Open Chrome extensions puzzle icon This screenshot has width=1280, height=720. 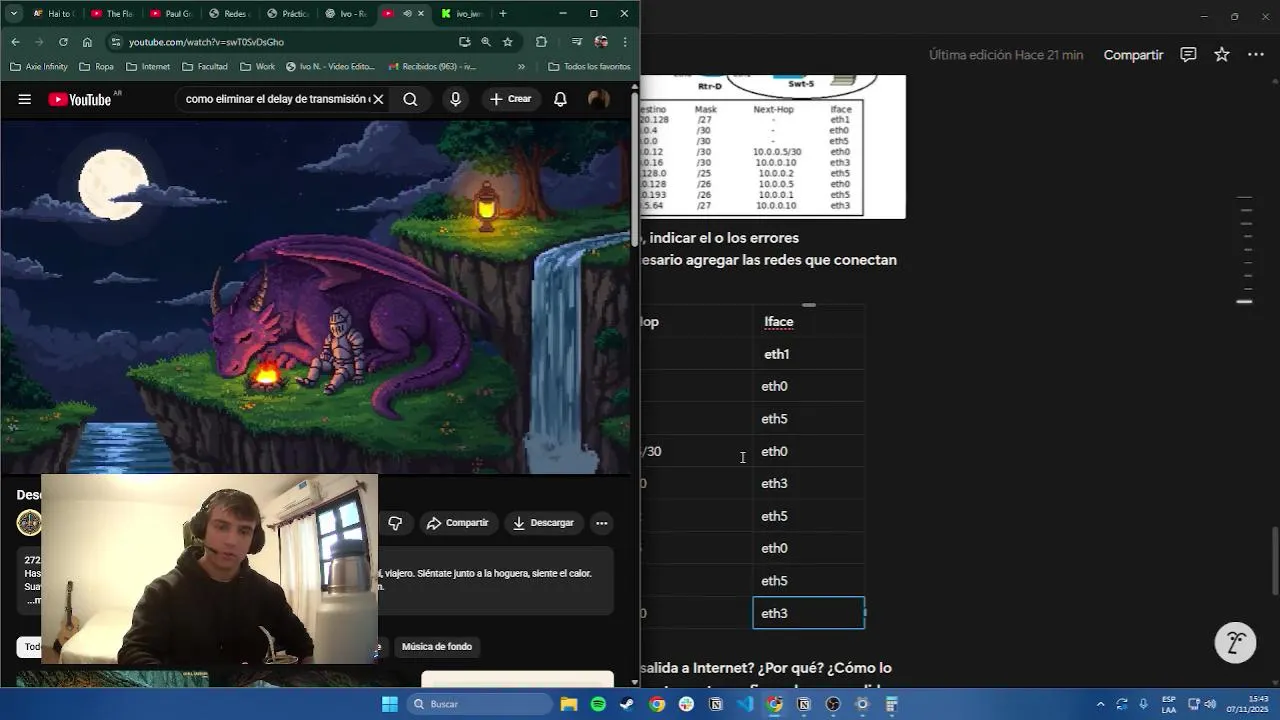pyautogui.click(x=541, y=42)
